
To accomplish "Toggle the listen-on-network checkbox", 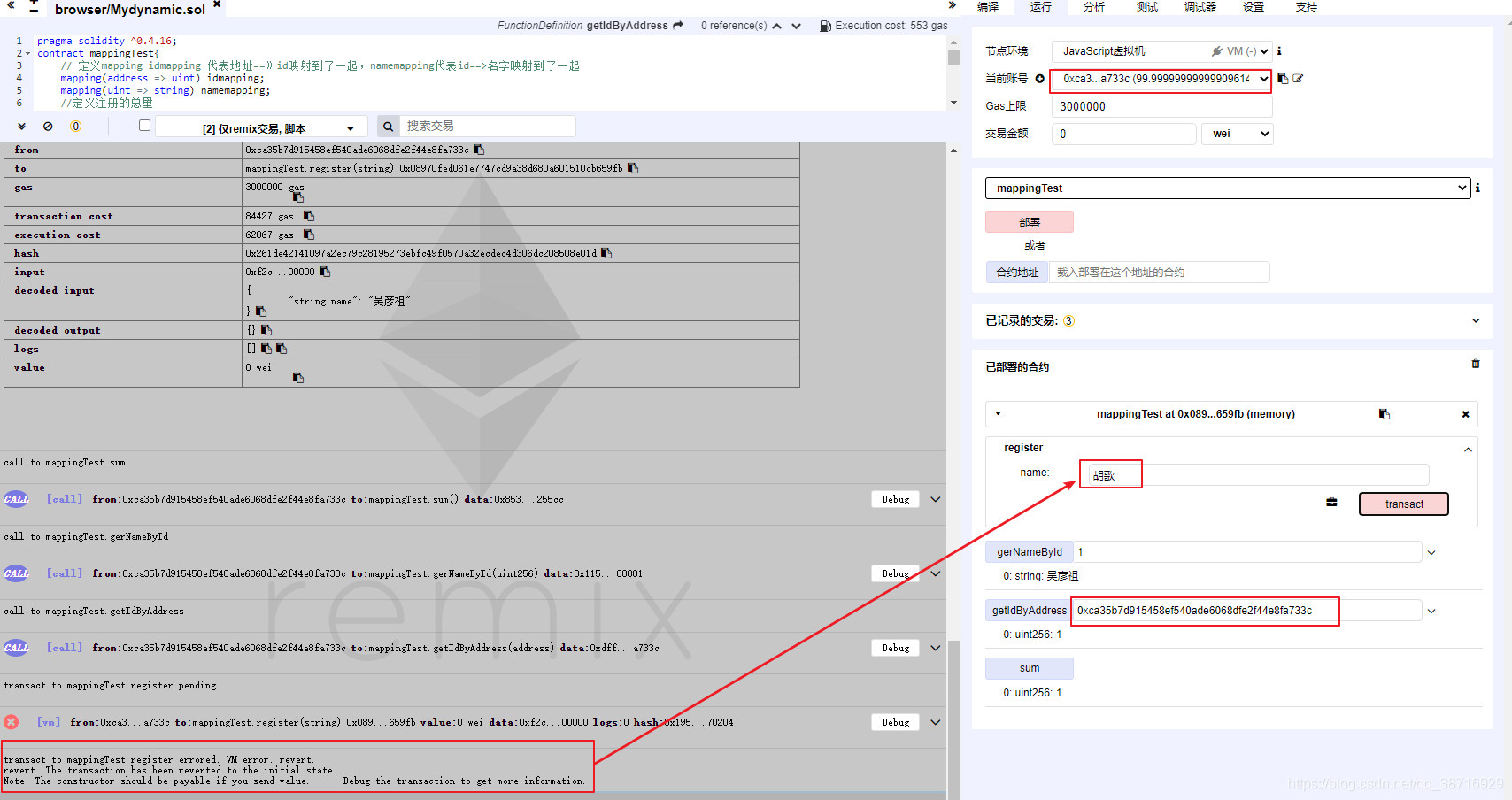I will pos(144,126).
